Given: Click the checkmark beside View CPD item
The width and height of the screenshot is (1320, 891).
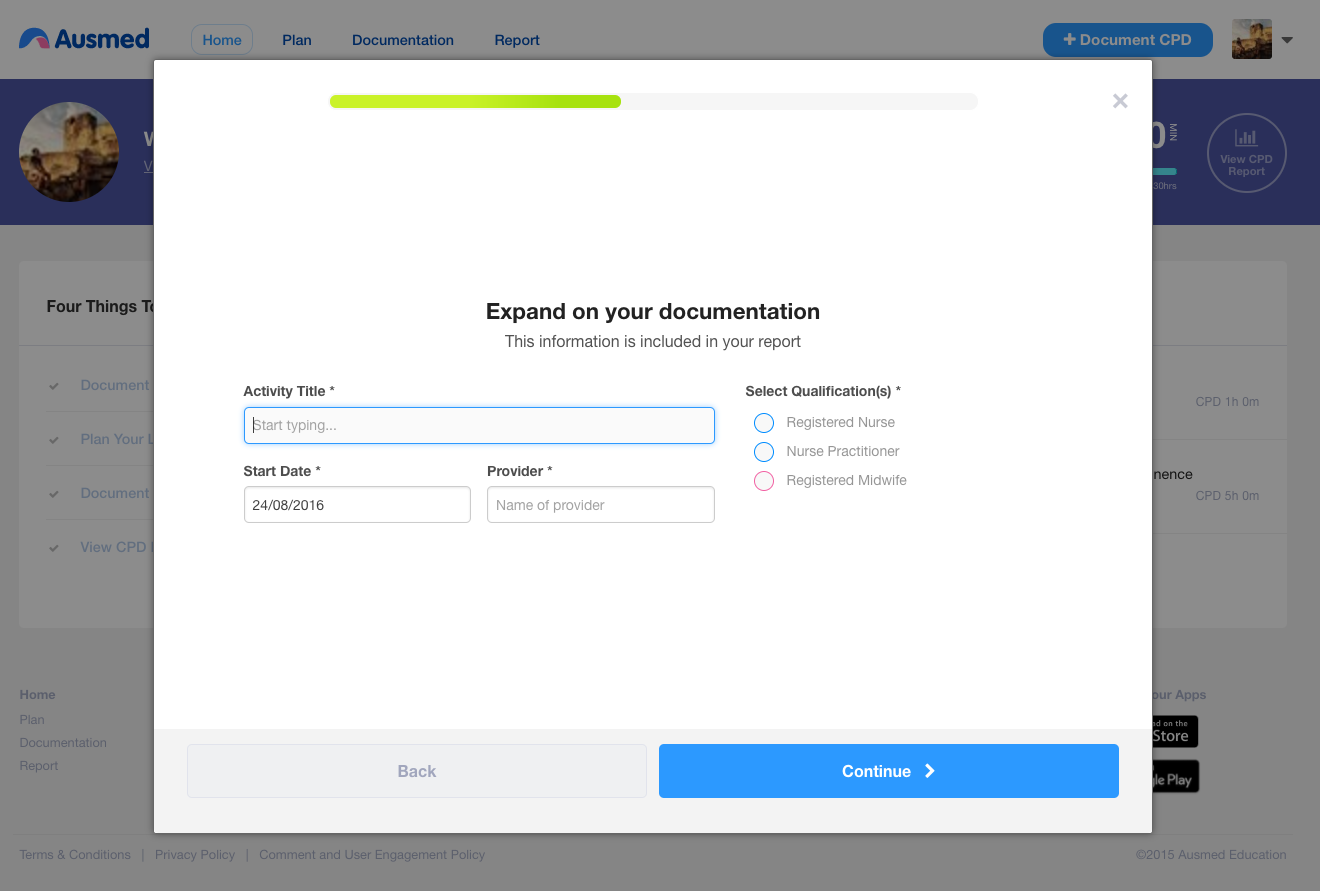Looking at the screenshot, I should [x=54, y=548].
